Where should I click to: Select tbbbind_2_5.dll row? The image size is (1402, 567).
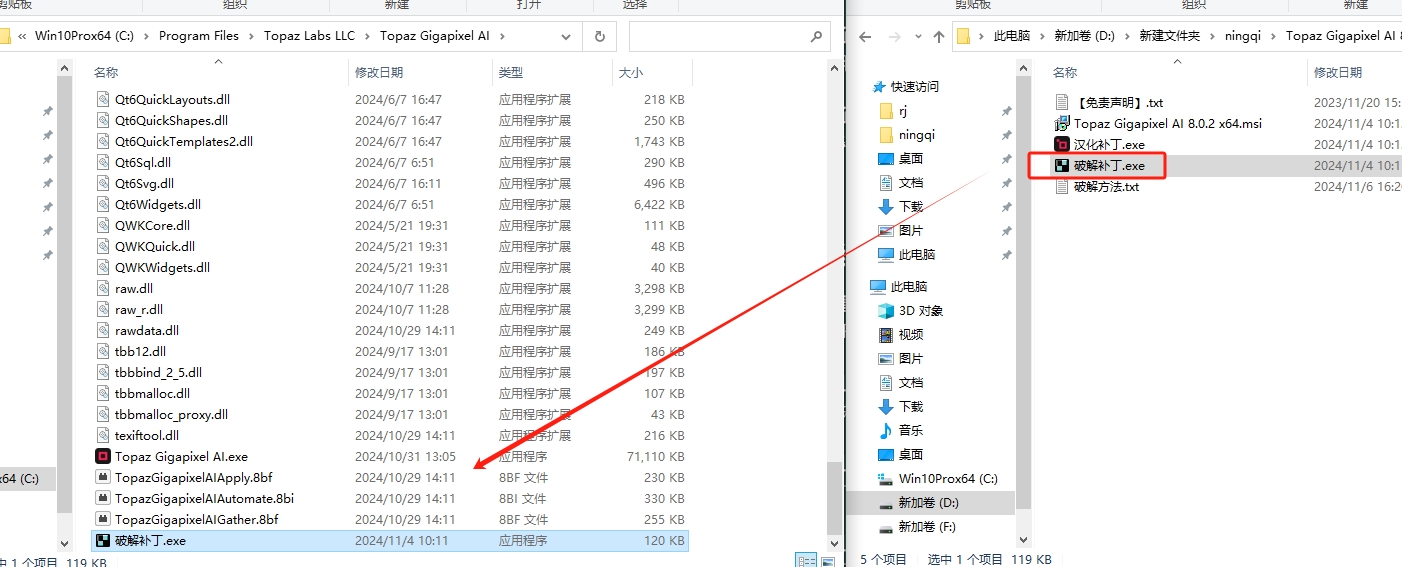390,373
